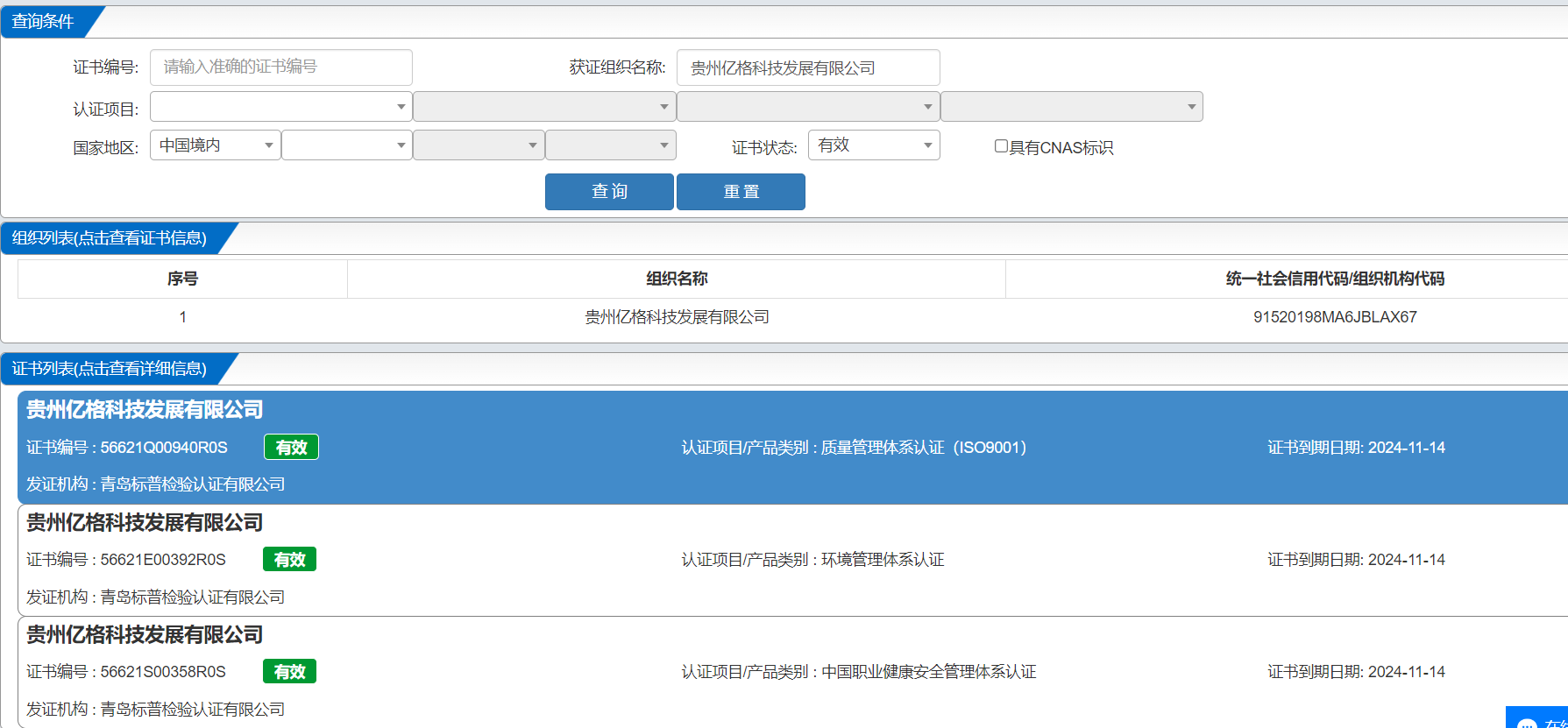Click 质量管理体系认证 (ISO9001) text

coord(924,448)
